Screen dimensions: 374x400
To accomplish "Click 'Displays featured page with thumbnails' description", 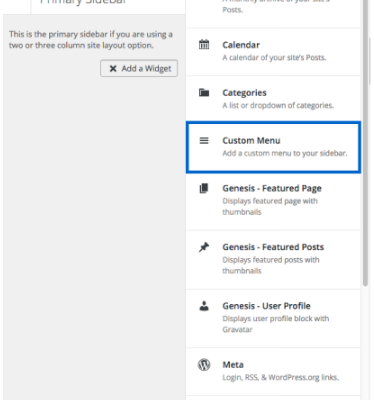I will pos(270,206).
